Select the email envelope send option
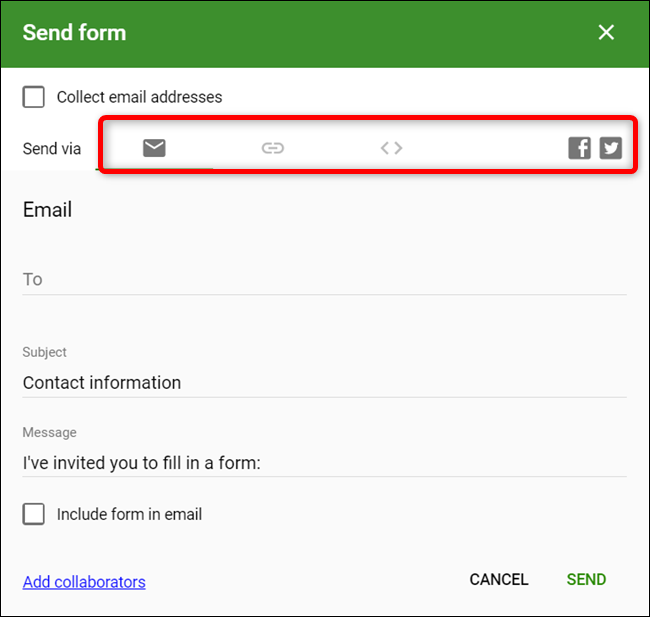The image size is (650, 617). [154, 148]
